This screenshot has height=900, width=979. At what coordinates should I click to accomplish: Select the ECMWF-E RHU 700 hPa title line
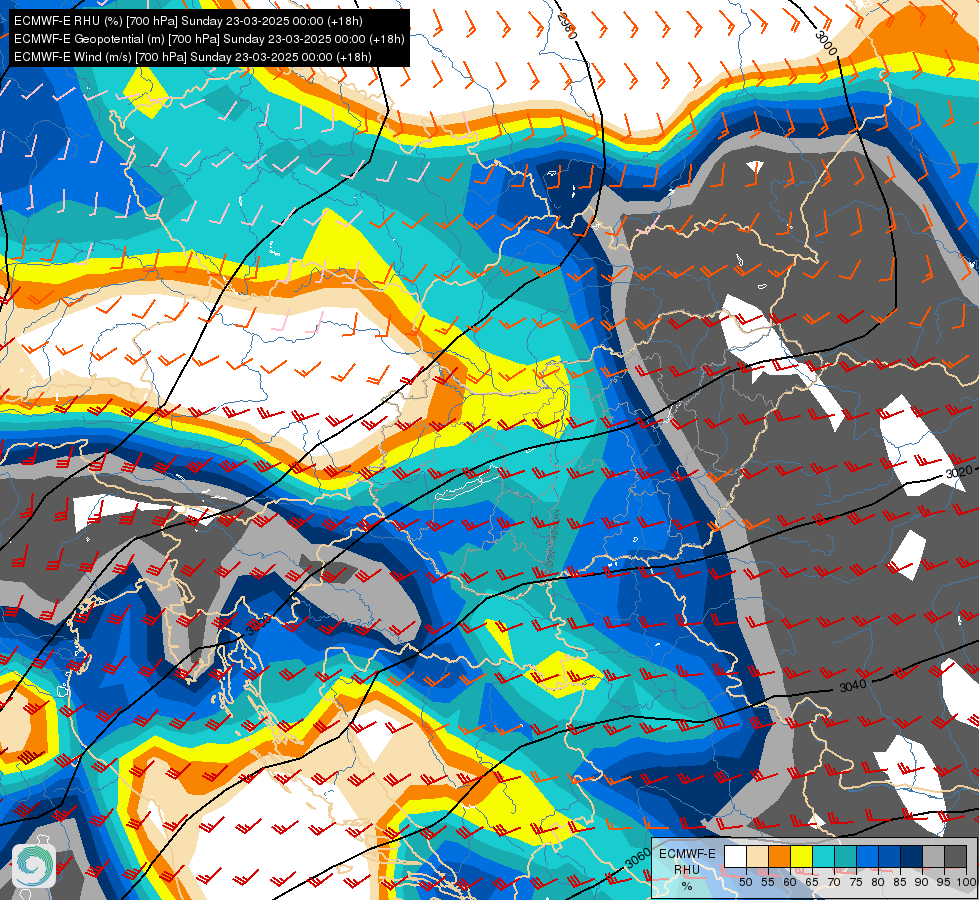coord(188,21)
